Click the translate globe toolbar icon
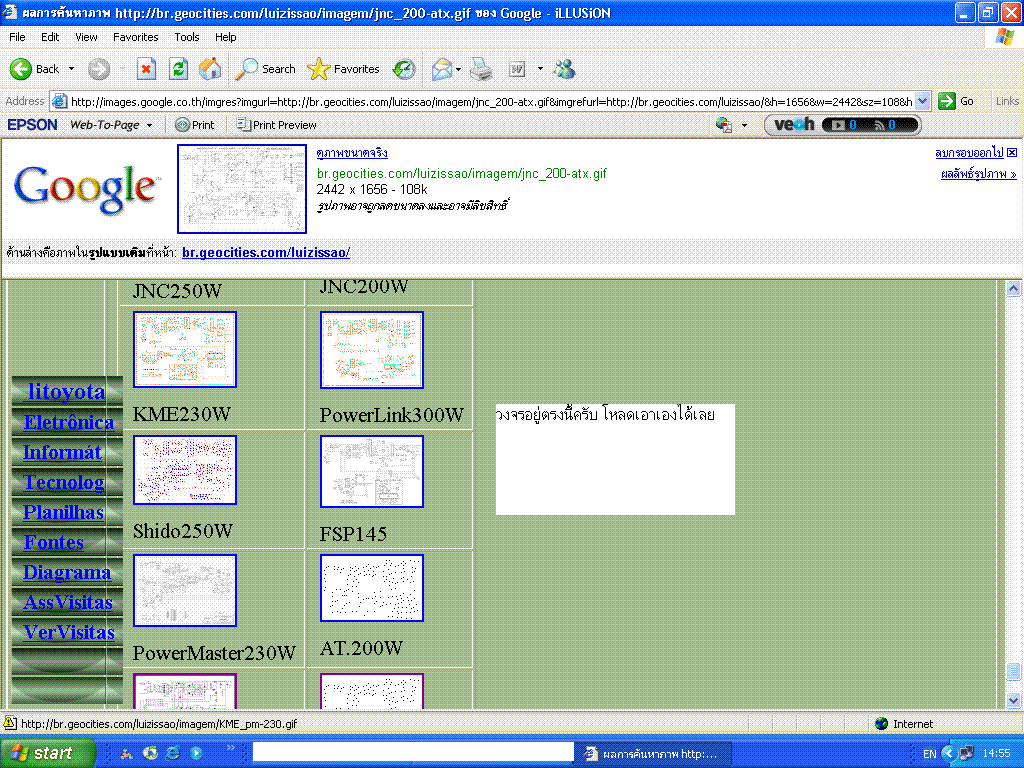1024x768 pixels. click(724, 124)
